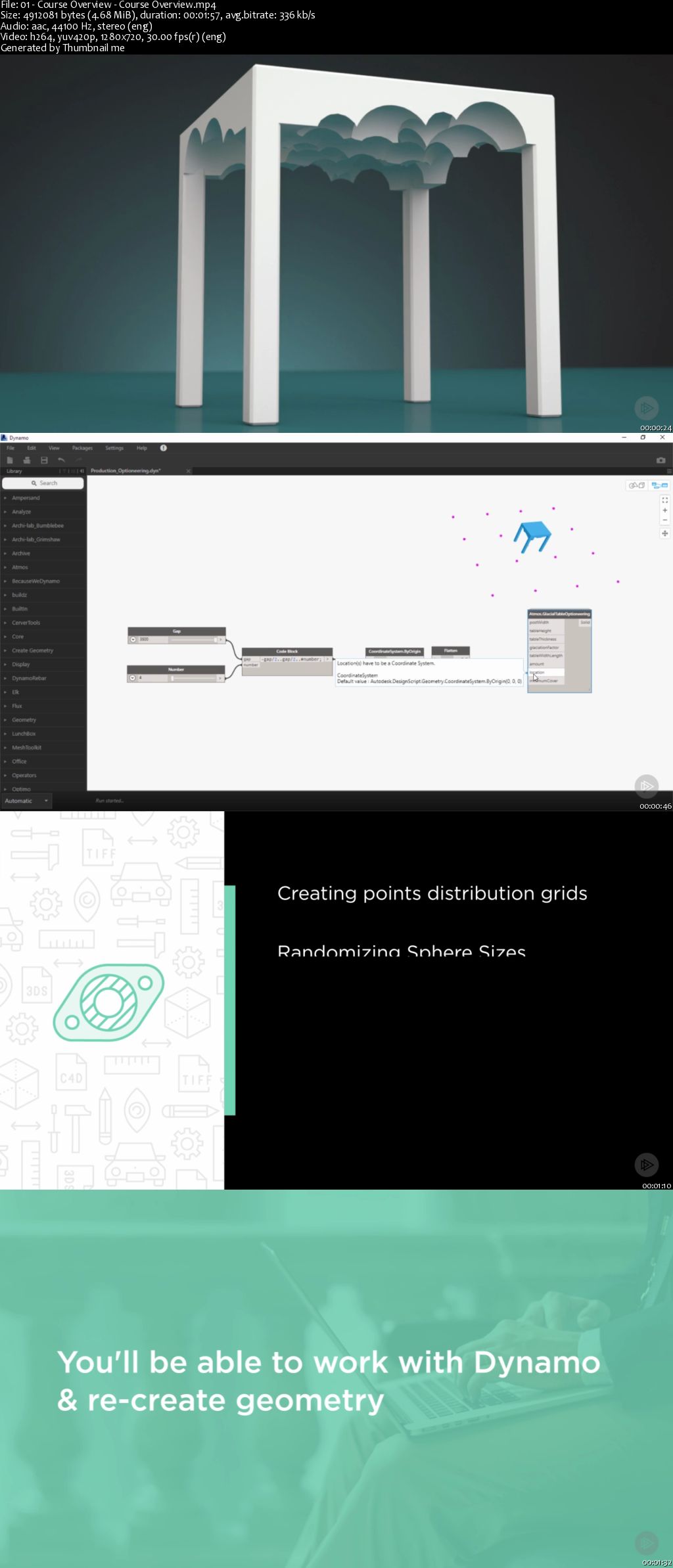Expand the Archive library category
This screenshot has height=1568, width=673.
point(43,553)
